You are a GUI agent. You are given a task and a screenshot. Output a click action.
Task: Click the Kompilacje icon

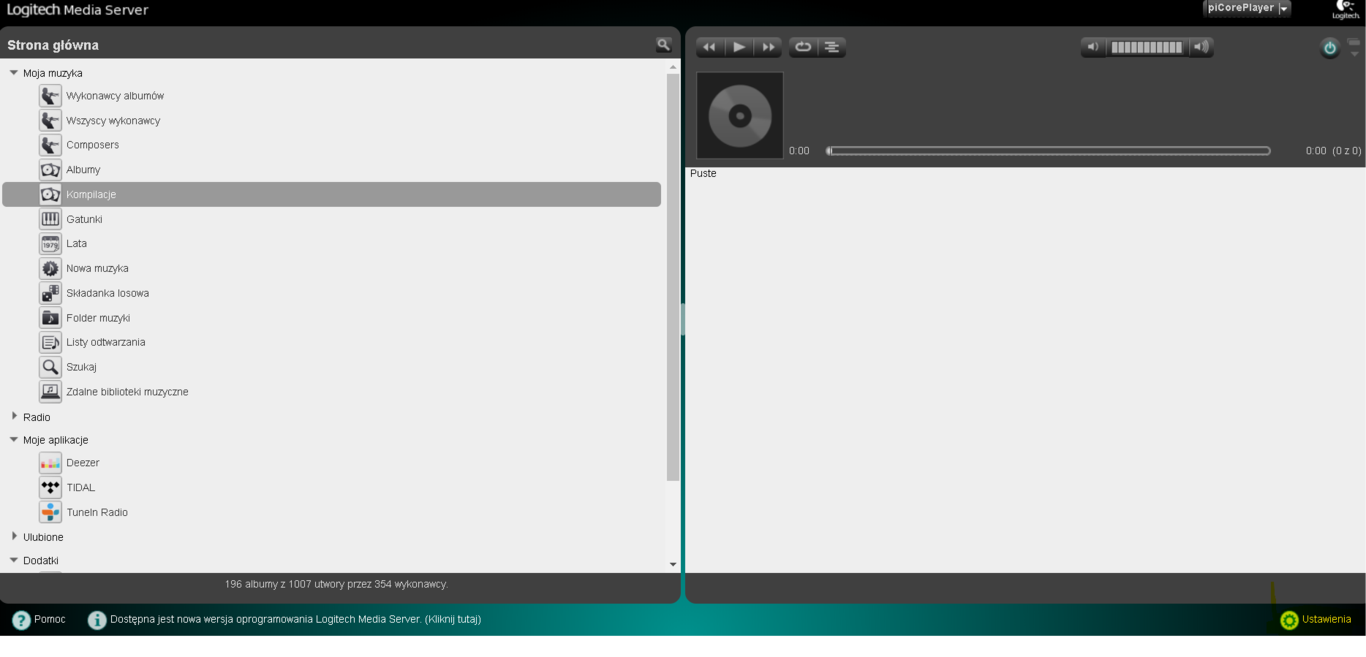50,195
